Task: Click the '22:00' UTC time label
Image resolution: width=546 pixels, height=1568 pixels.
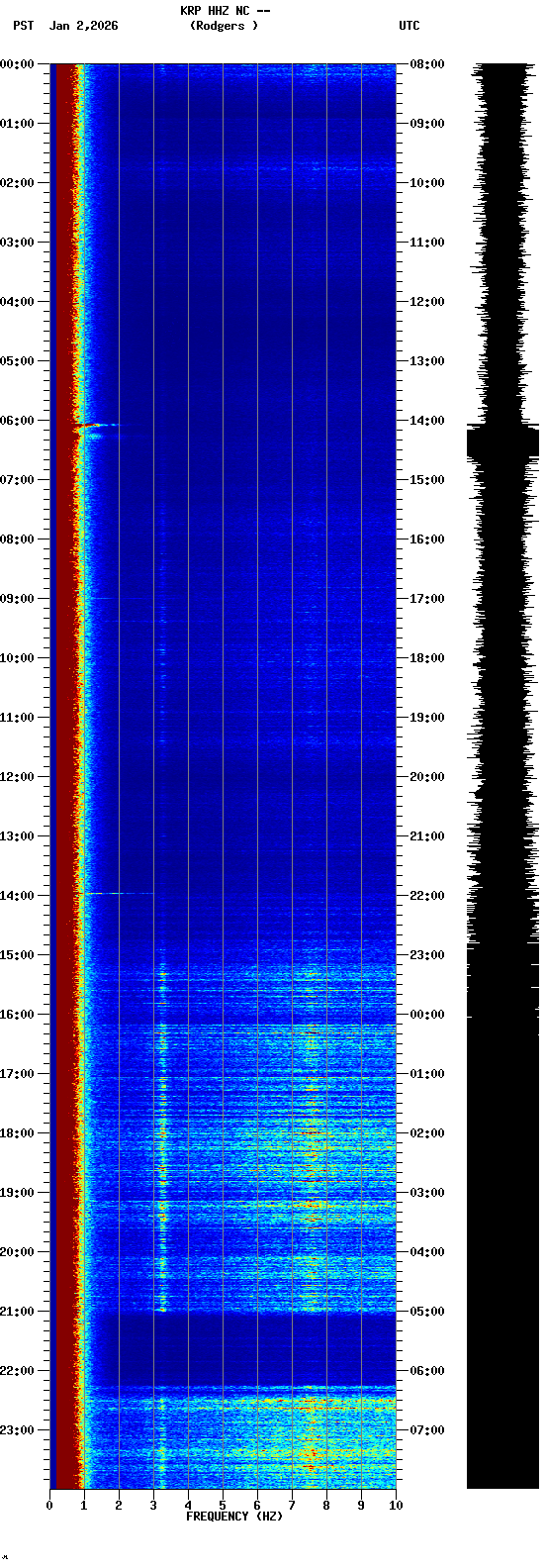Action: click(427, 896)
